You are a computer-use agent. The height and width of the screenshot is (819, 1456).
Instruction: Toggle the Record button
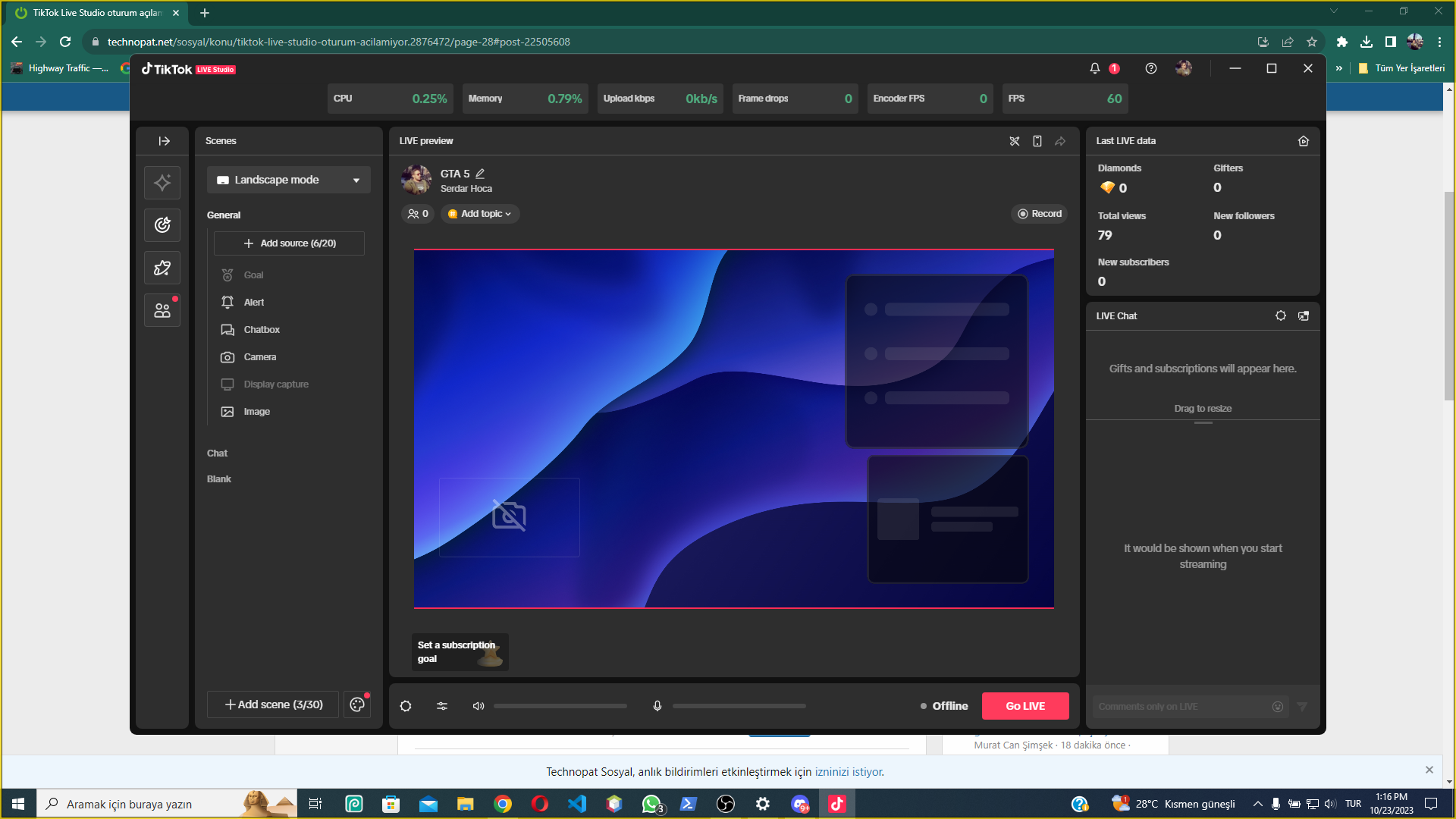(x=1039, y=214)
